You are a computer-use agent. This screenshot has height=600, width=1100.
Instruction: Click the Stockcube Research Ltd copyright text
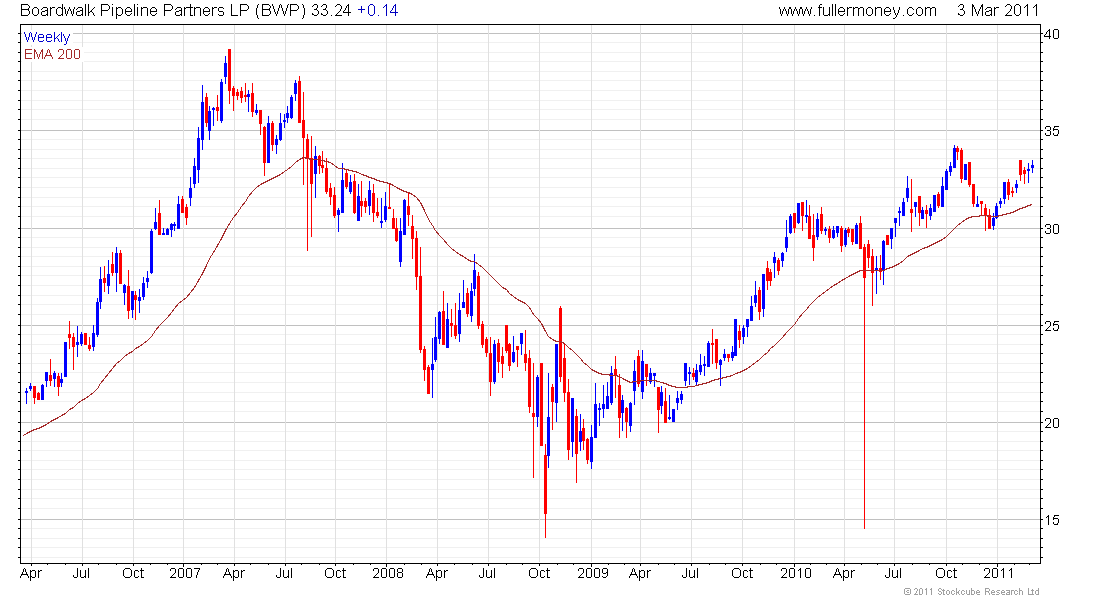(971, 592)
